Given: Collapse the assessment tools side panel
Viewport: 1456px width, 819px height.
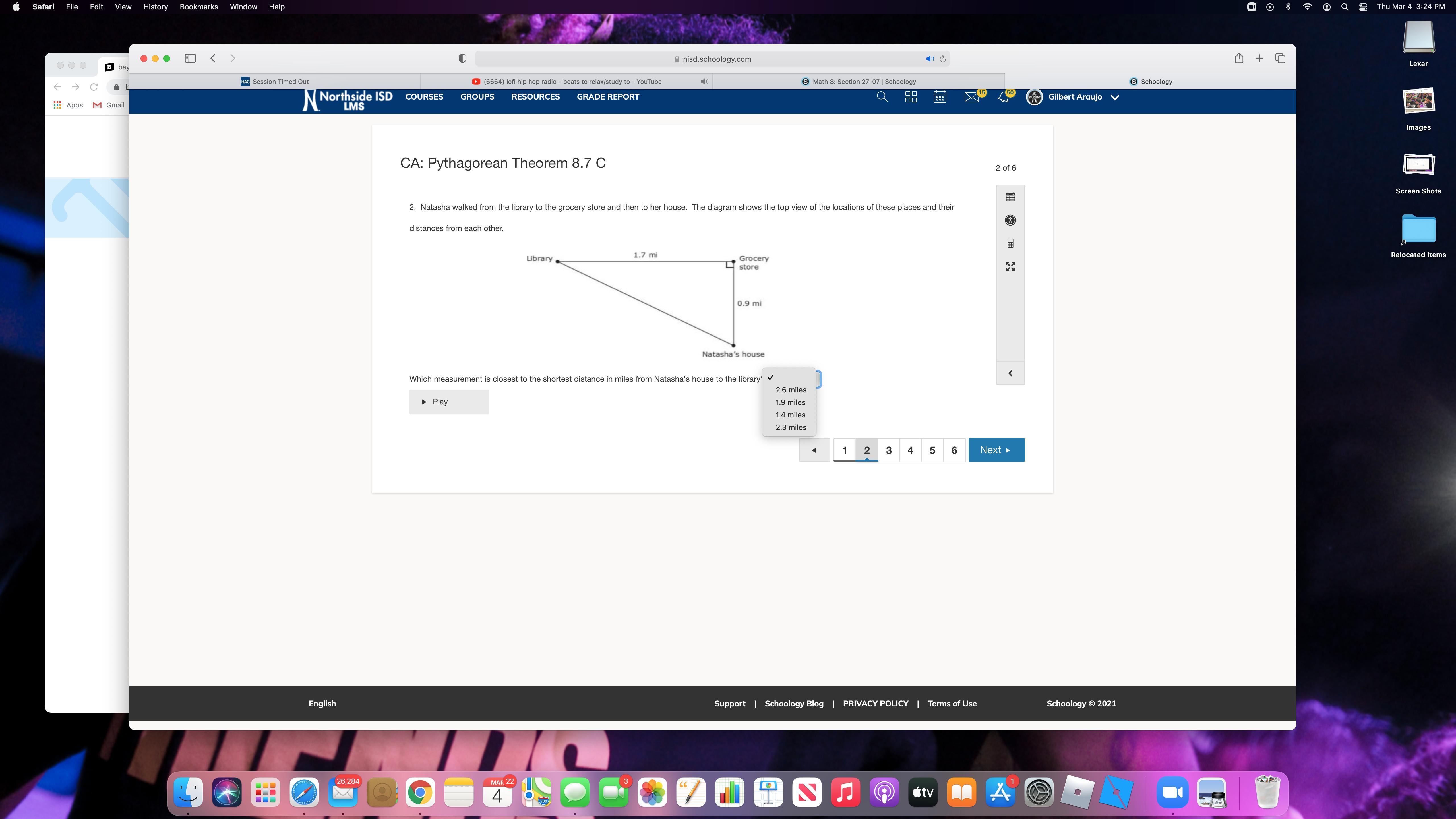Looking at the screenshot, I should coord(1010,373).
